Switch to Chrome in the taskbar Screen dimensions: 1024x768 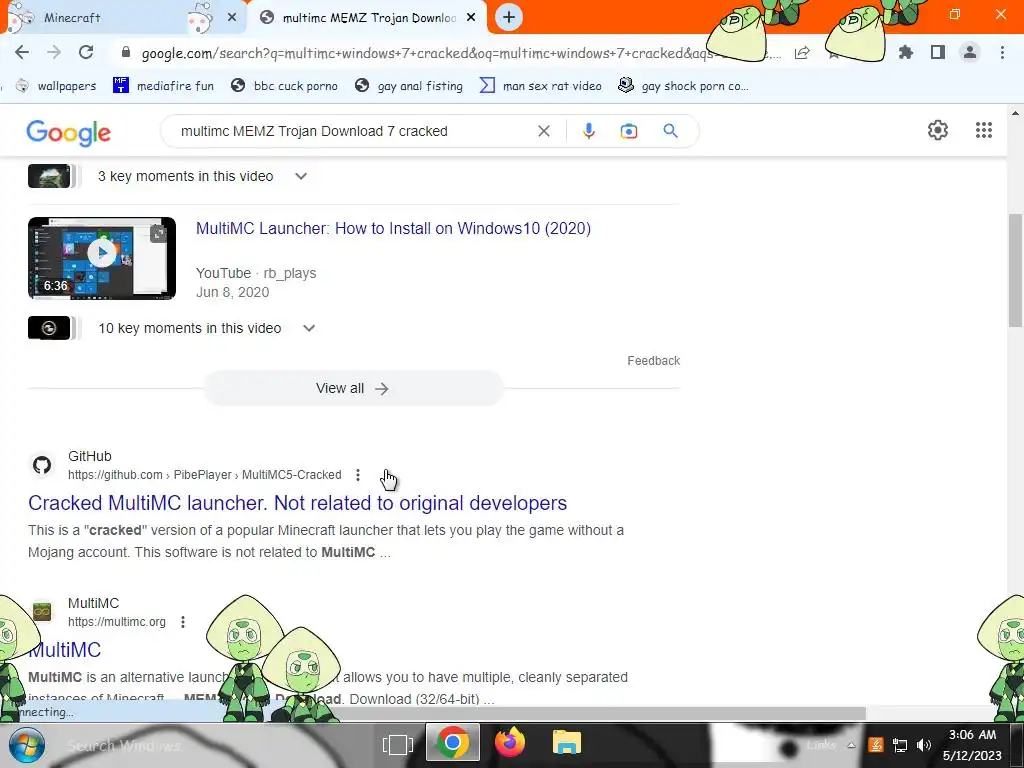point(452,743)
